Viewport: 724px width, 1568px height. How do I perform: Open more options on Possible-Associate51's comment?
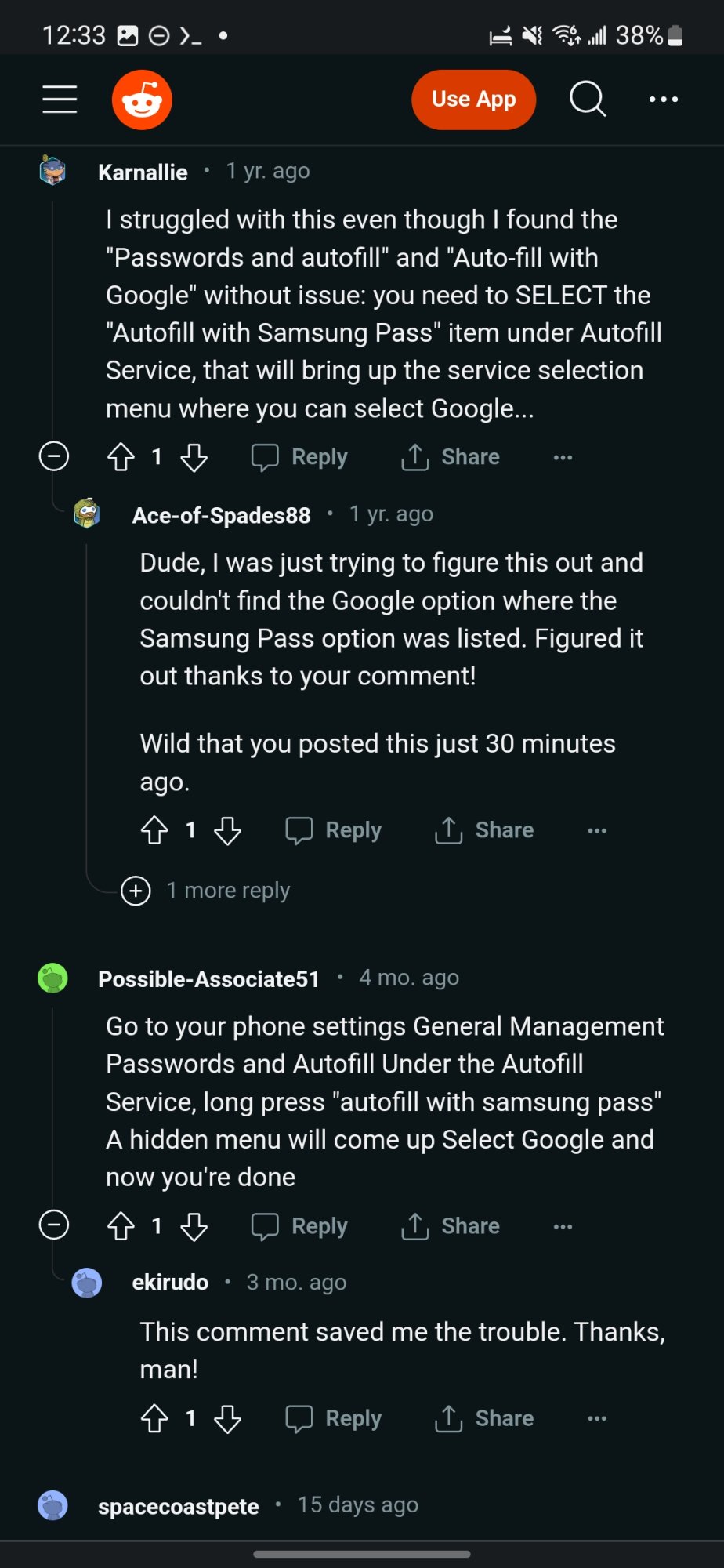563,1226
